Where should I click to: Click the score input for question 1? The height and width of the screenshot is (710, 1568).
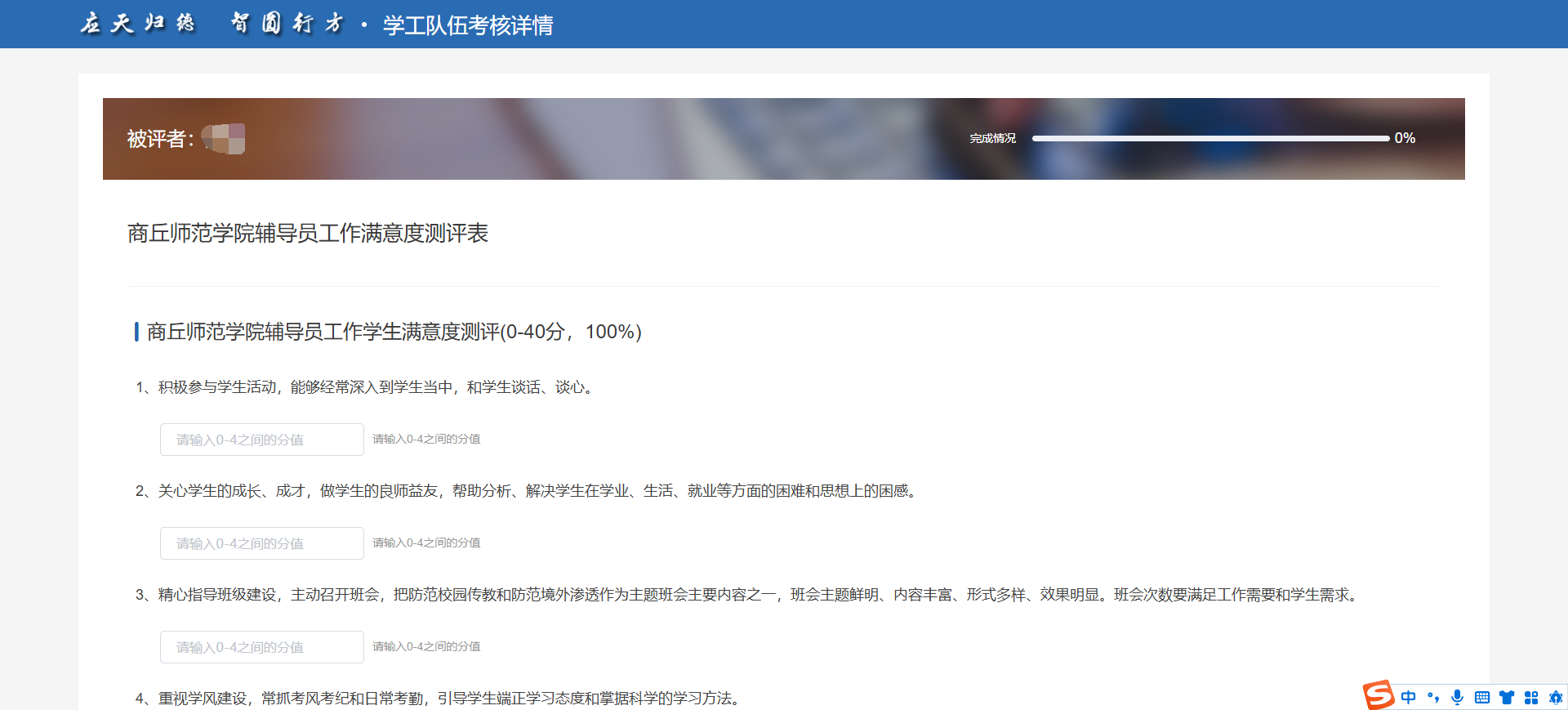pyautogui.click(x=261, y=440)
